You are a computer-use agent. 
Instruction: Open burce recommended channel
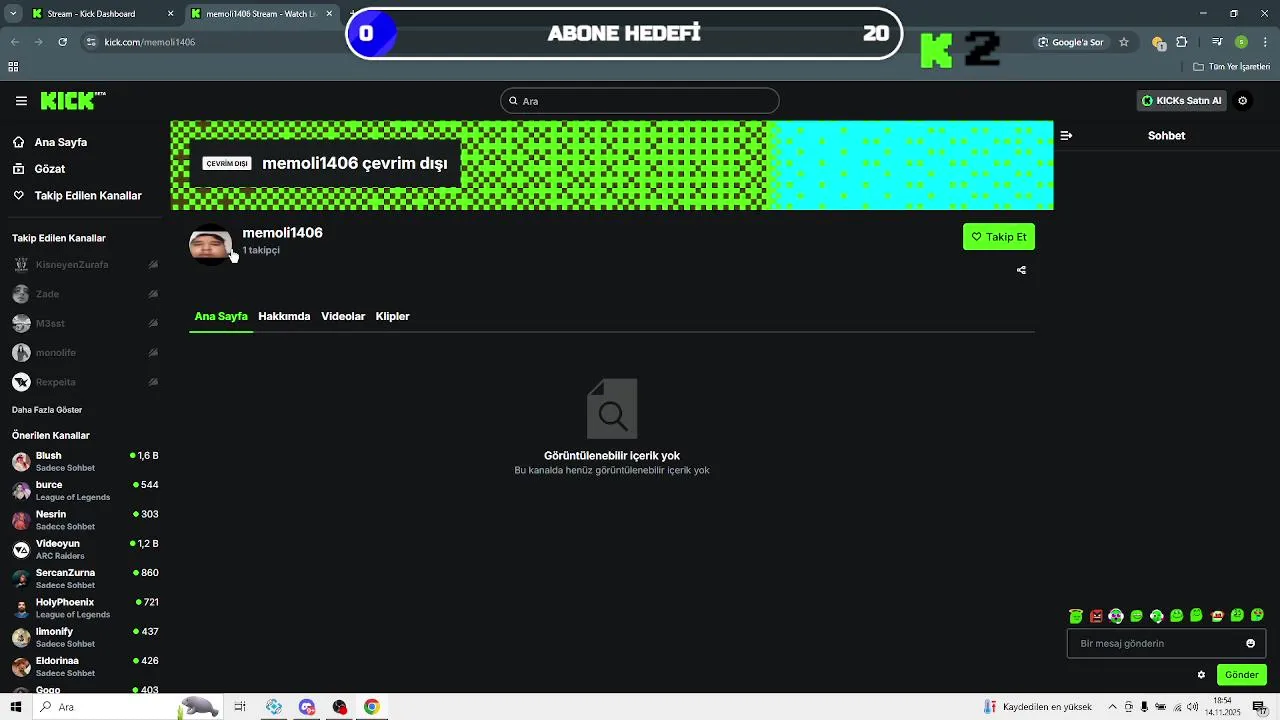[x=85, y=490]
